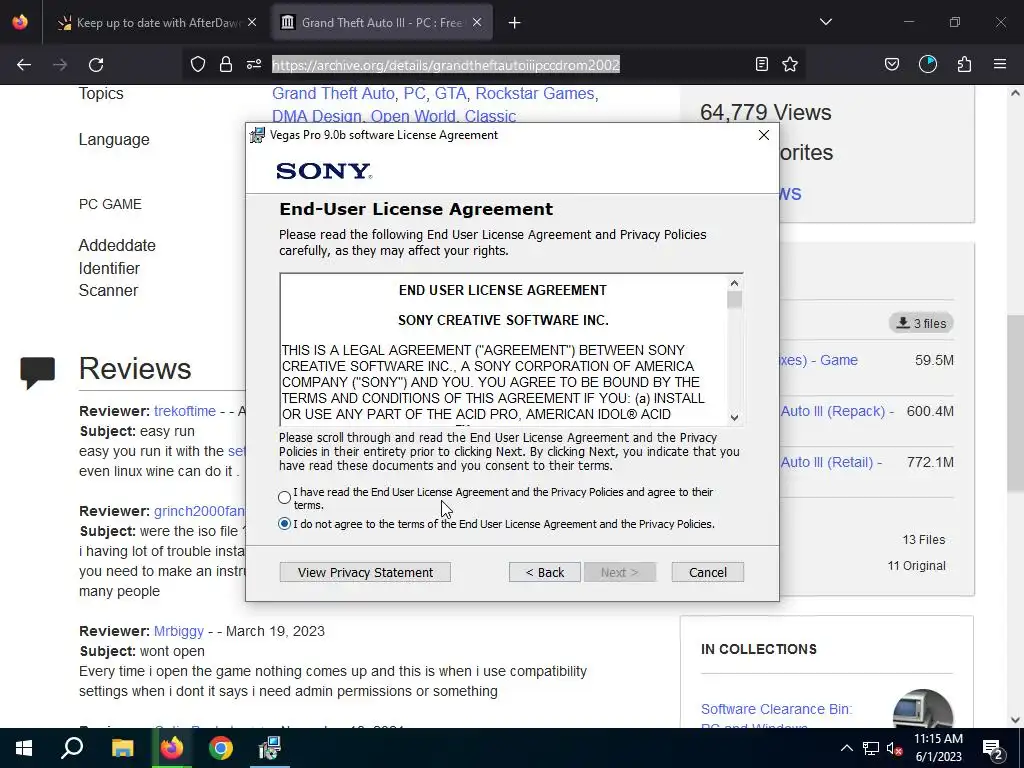Click the Firefox account circle icon

coord(927,64)
